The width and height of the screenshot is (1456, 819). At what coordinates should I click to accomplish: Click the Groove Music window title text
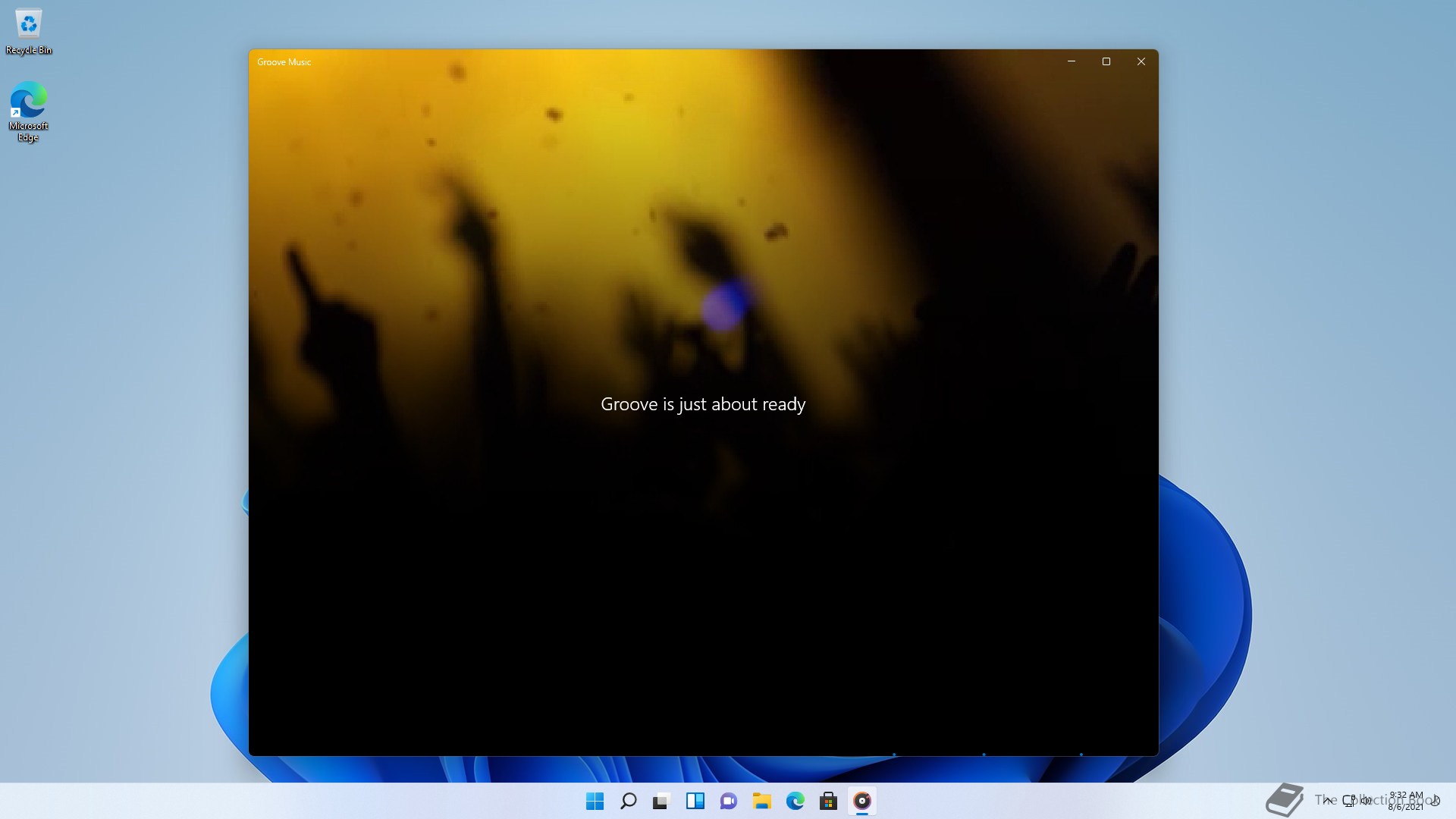coord(284,62)
